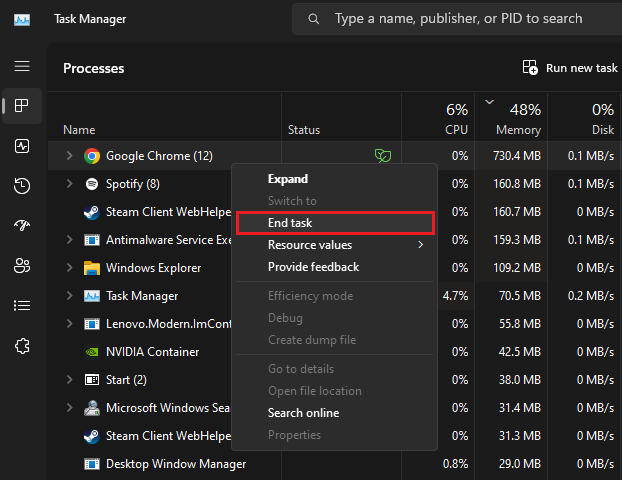Click Provide feedback in context menu
The image size is (622, 480).
coord(313,267)
